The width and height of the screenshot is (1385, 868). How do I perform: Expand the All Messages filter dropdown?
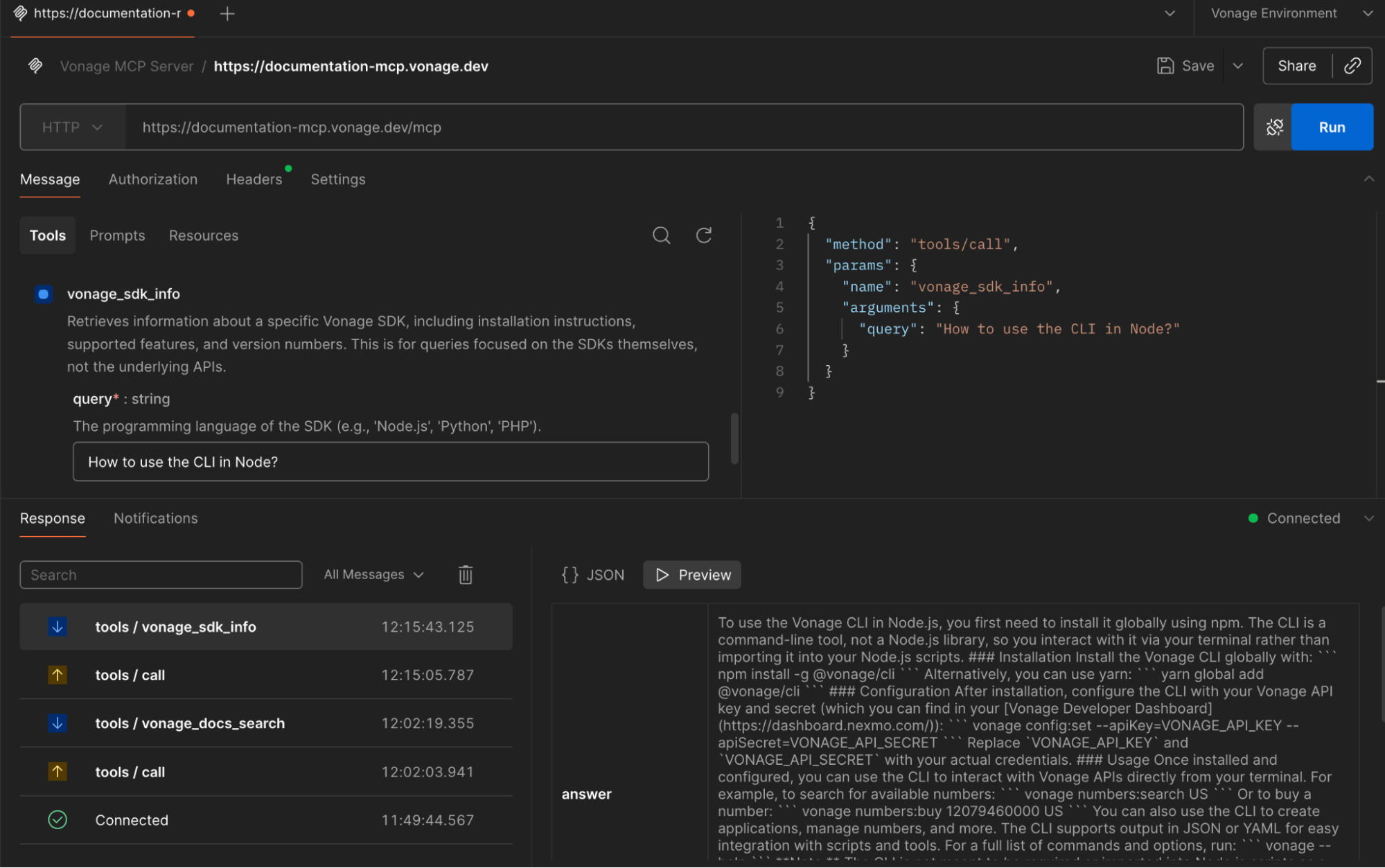pos(373,574)
